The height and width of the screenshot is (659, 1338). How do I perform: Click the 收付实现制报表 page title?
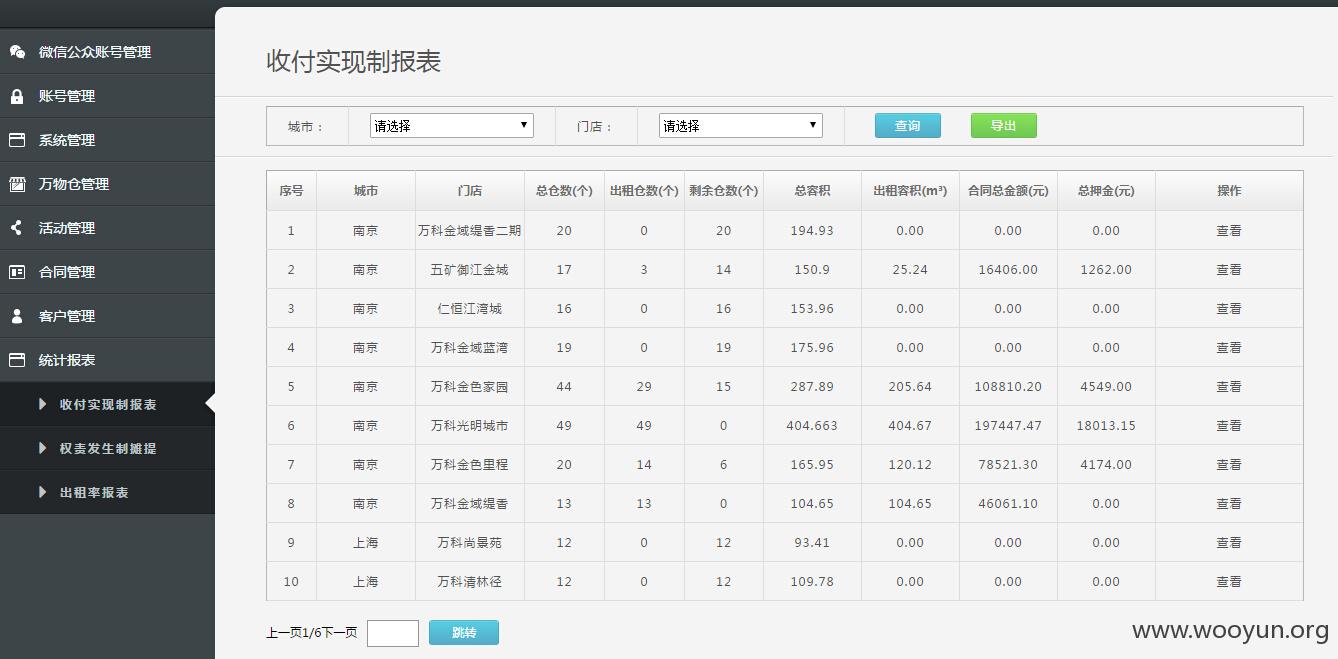click(353, 61)
